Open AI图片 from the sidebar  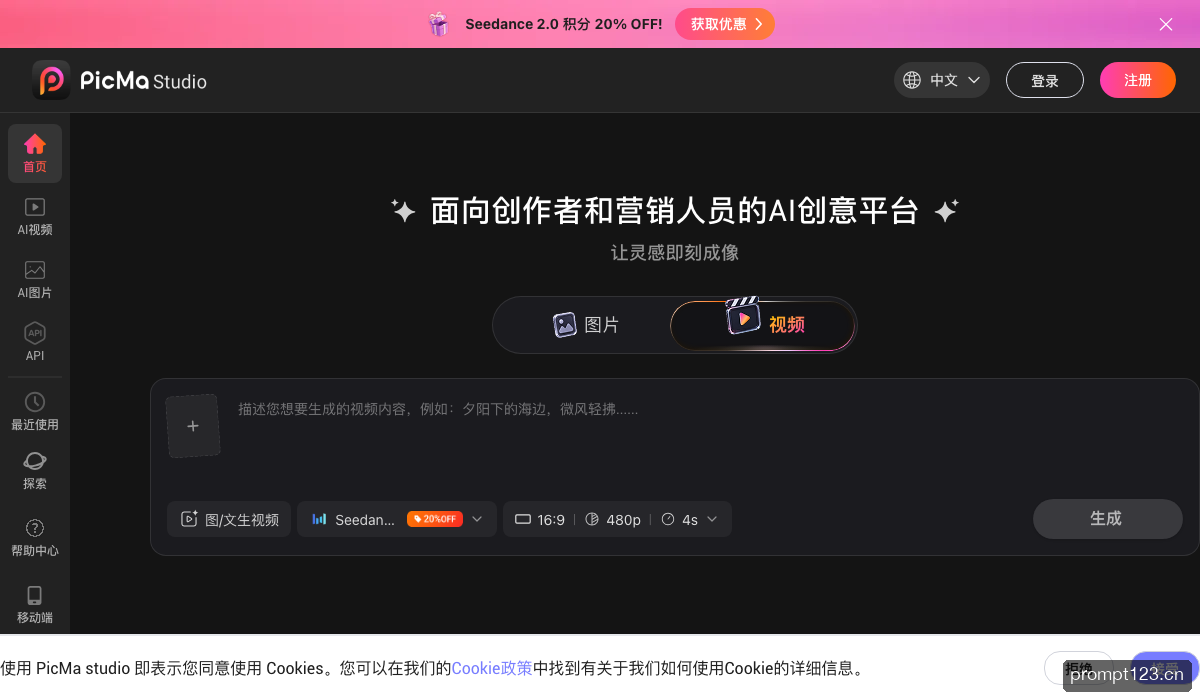tap(35, 279)
